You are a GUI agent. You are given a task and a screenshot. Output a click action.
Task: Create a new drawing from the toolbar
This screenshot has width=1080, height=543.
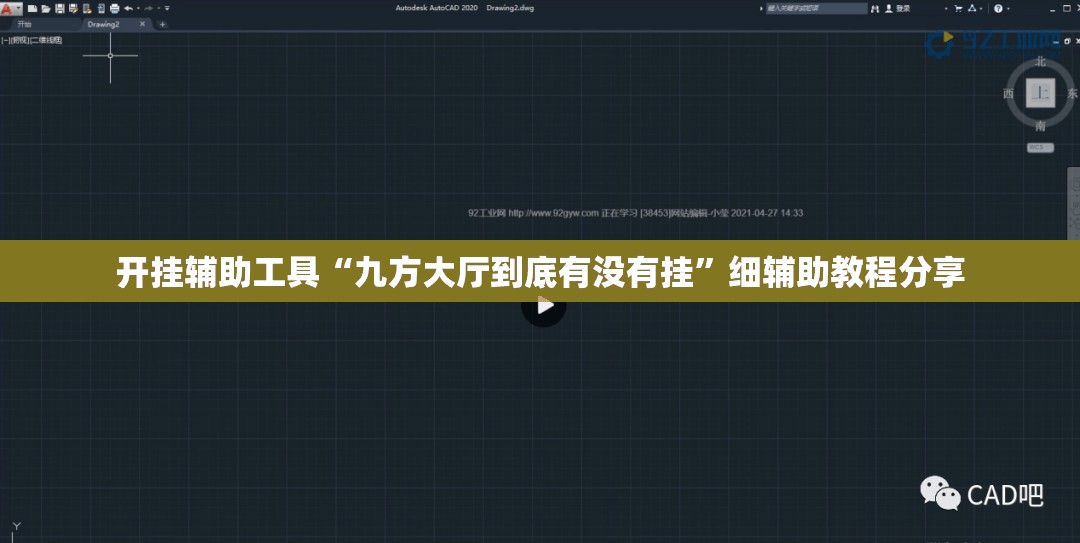[32, 8]
